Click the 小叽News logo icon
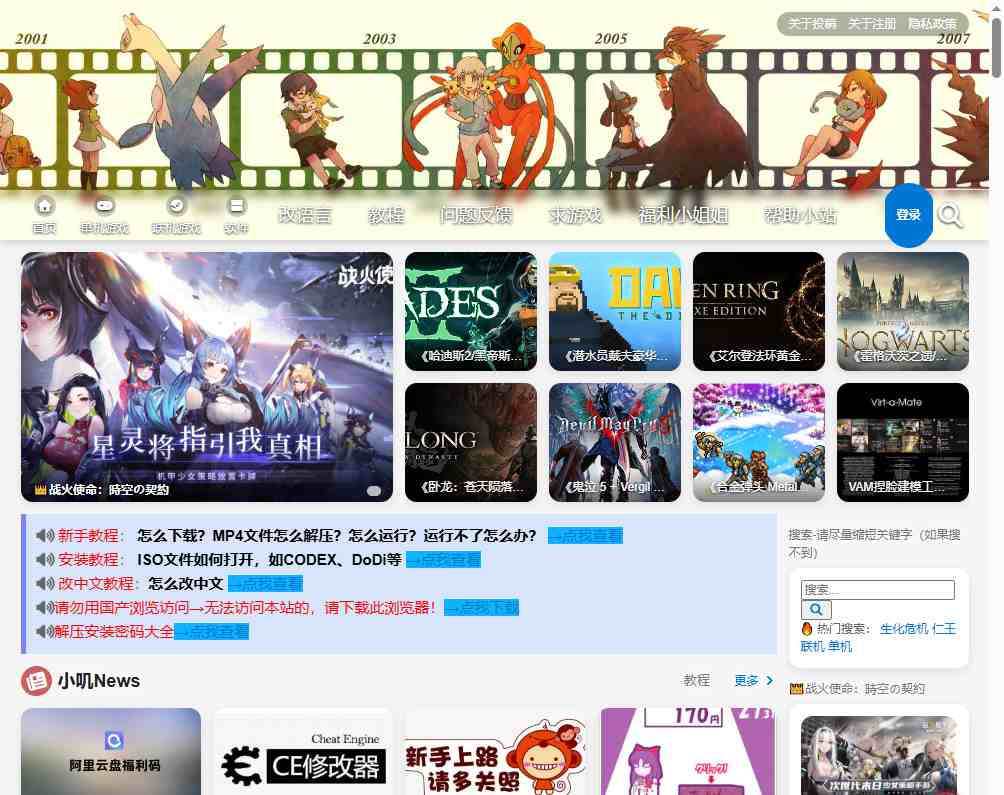Screen dimensions: 1004x795 pos(36,681)
